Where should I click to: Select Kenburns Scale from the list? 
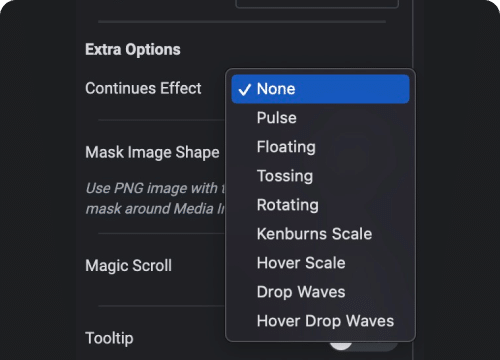[x=320, y=234]
